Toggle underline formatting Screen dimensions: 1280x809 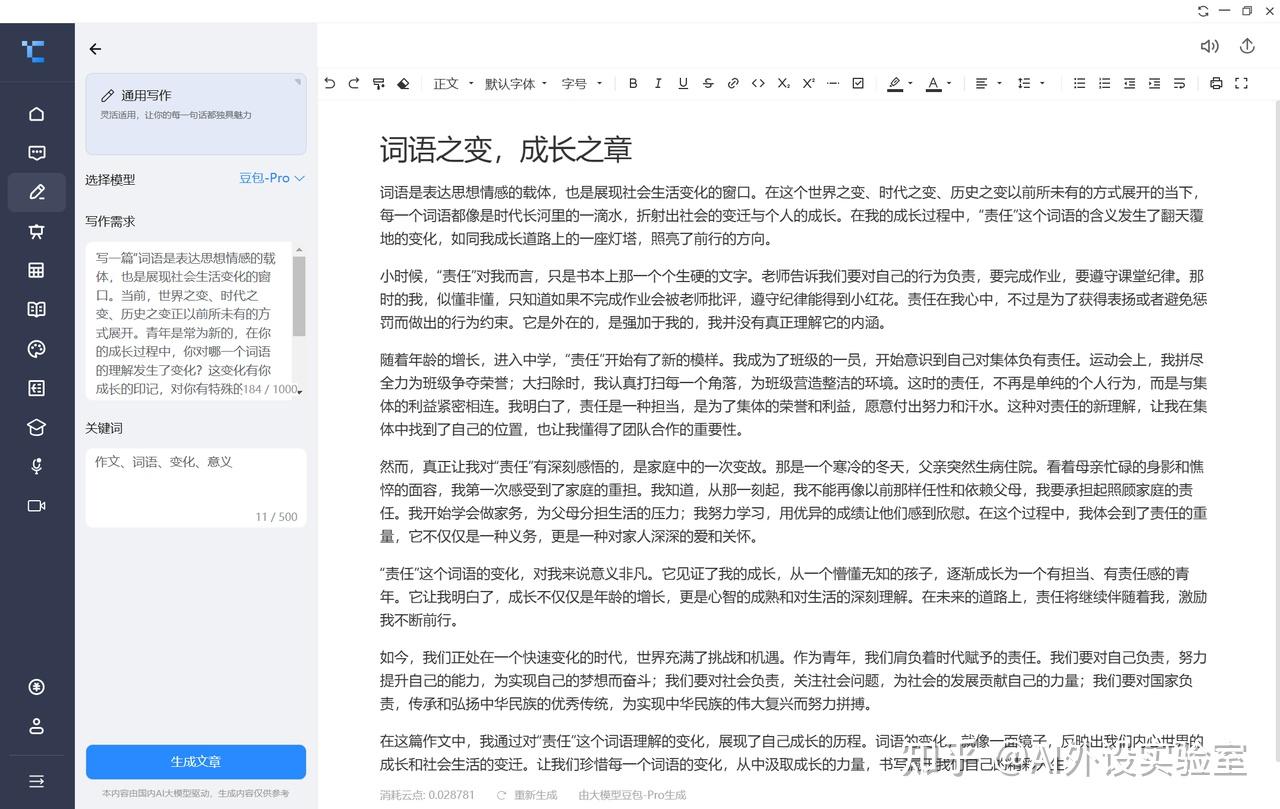click(x=683, y=84)
